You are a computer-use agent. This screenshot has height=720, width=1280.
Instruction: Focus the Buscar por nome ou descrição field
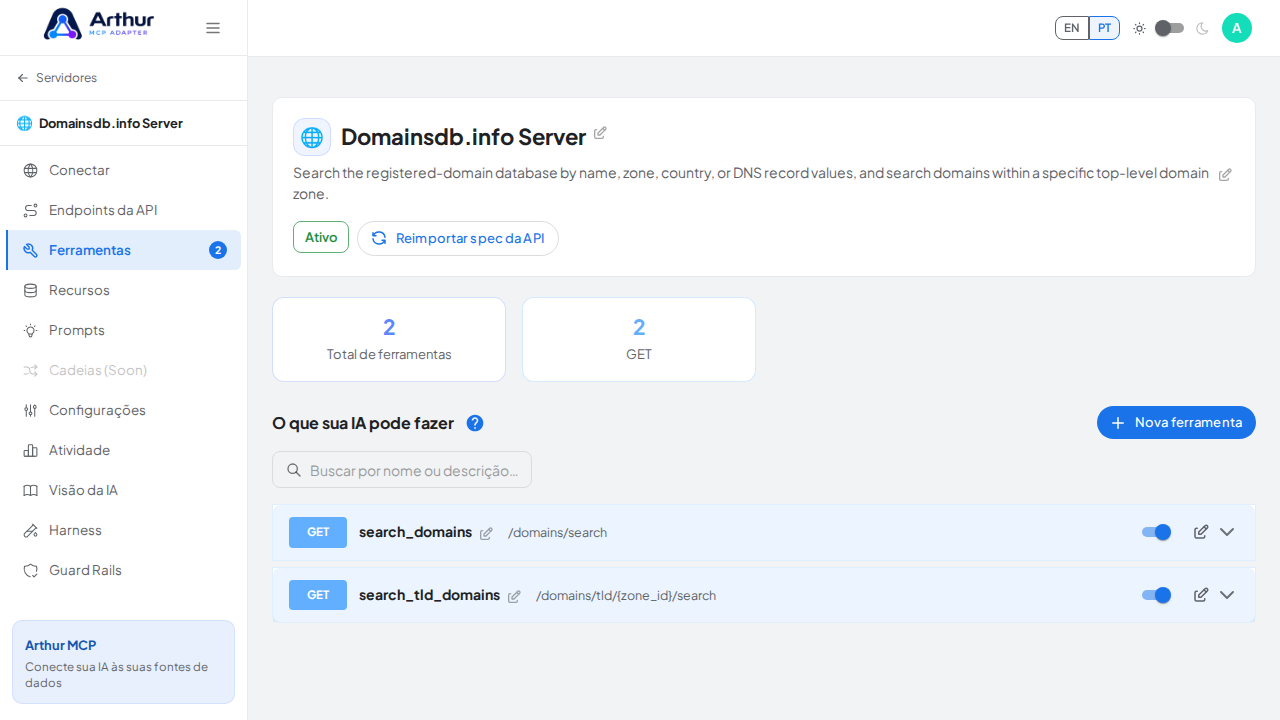pos(402,470)
